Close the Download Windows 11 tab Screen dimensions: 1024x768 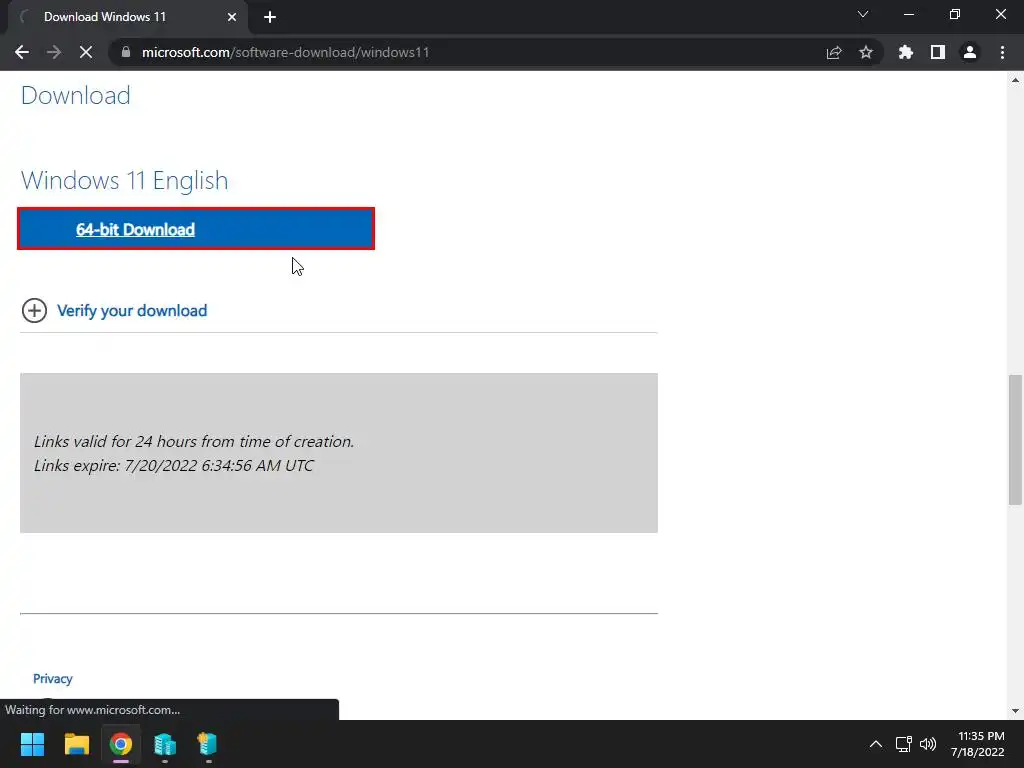pos(232,17)
